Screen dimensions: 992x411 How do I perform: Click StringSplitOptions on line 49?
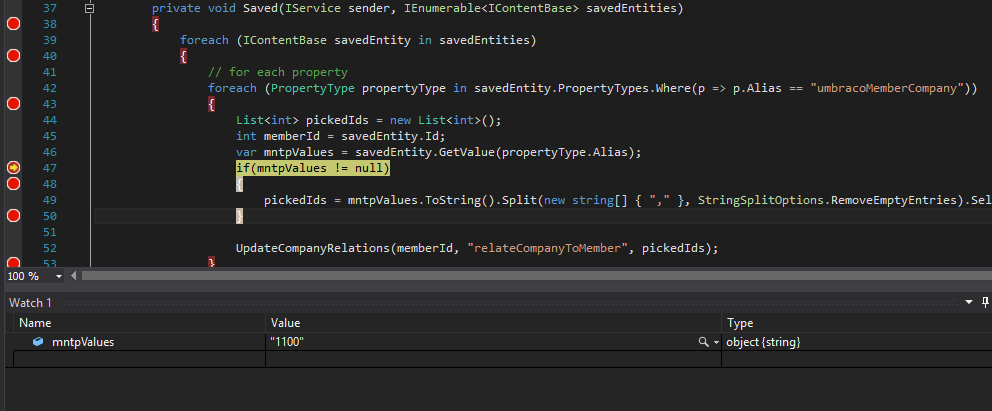click(760, 200)
